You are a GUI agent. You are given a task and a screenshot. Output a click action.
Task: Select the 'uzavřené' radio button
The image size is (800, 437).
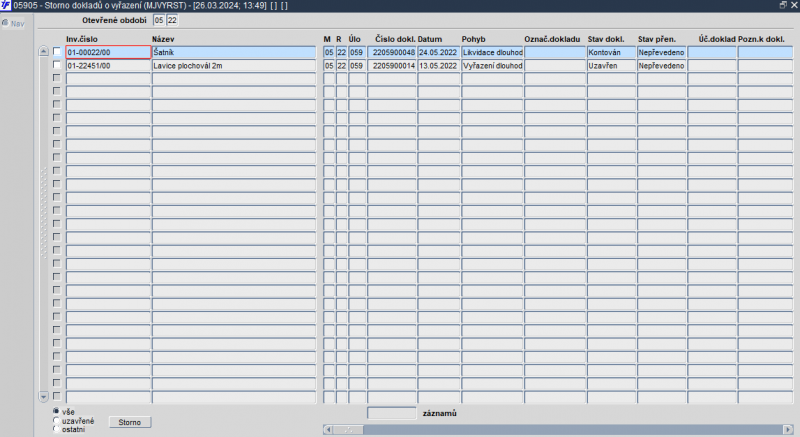pos(56,420)
